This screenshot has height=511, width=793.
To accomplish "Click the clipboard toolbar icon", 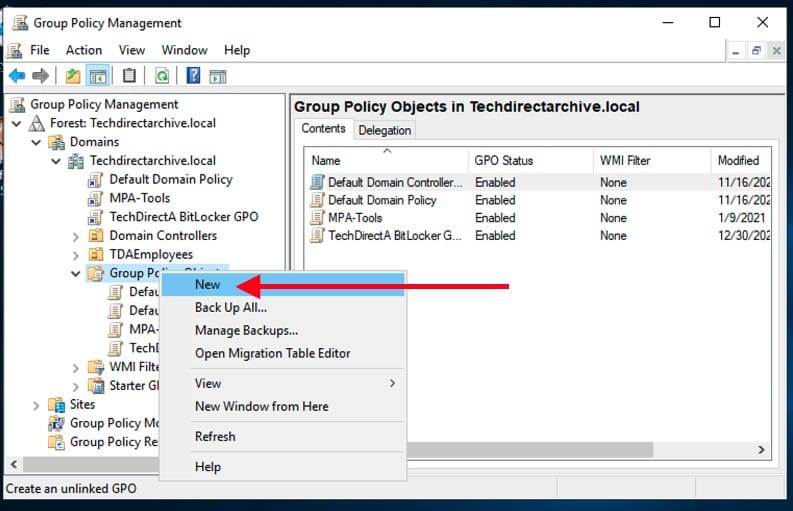I will (x=129, y=76).
